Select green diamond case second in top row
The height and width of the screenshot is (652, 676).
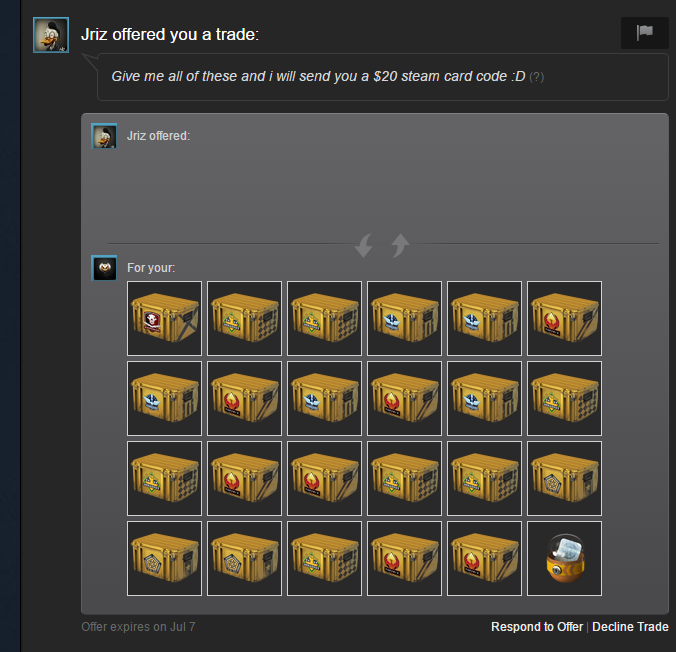tap(244, 318)
